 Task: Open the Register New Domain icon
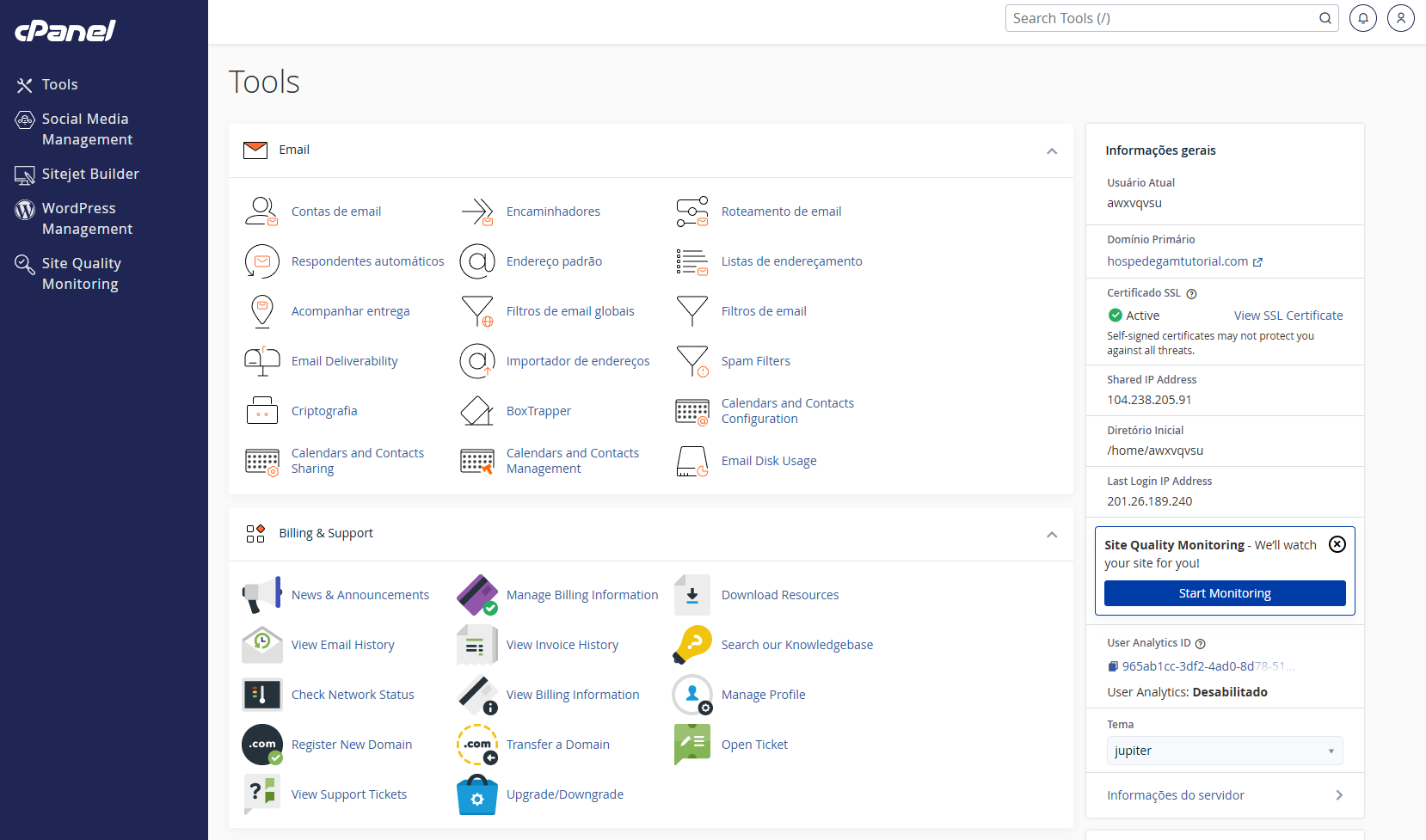(x=262, y=745)
